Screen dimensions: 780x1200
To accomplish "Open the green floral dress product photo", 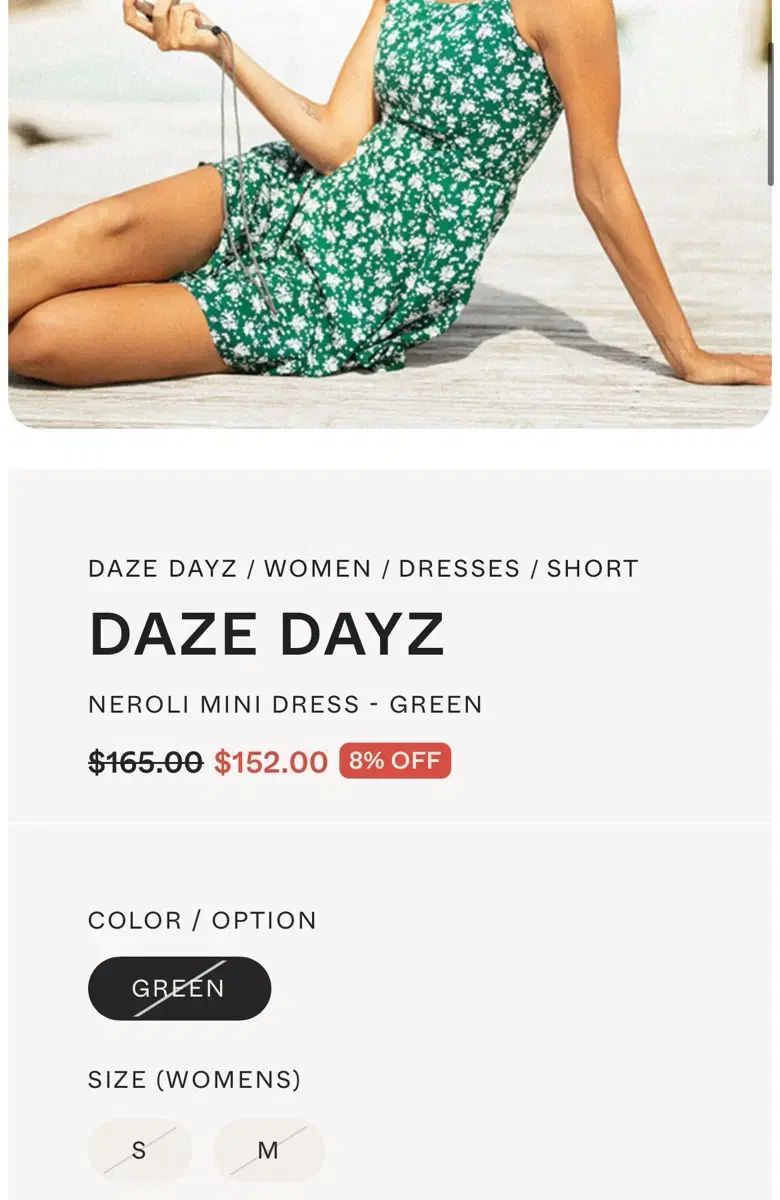I will (389, 214).
